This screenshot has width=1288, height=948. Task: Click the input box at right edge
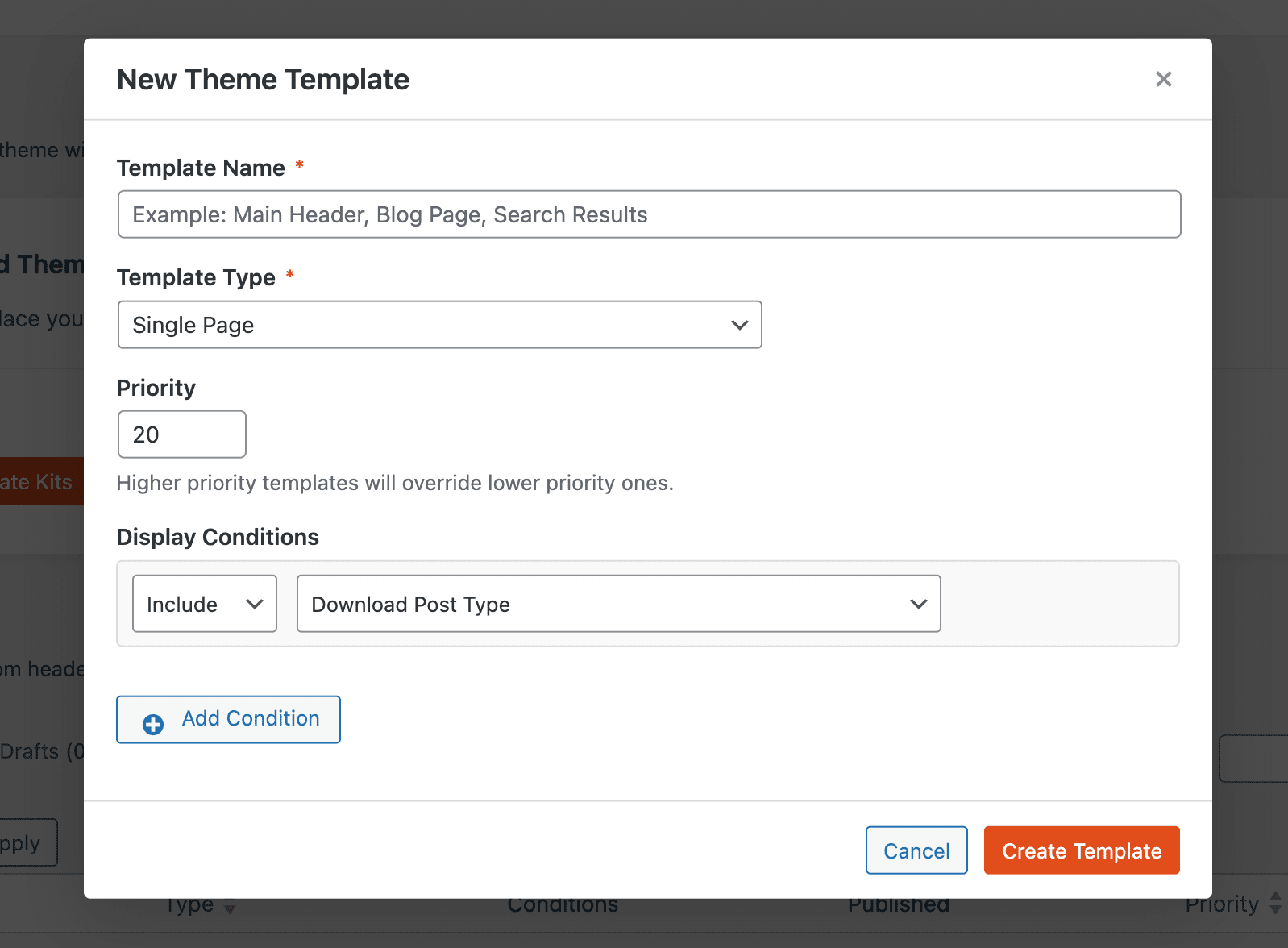click(x=1254, y=759)
